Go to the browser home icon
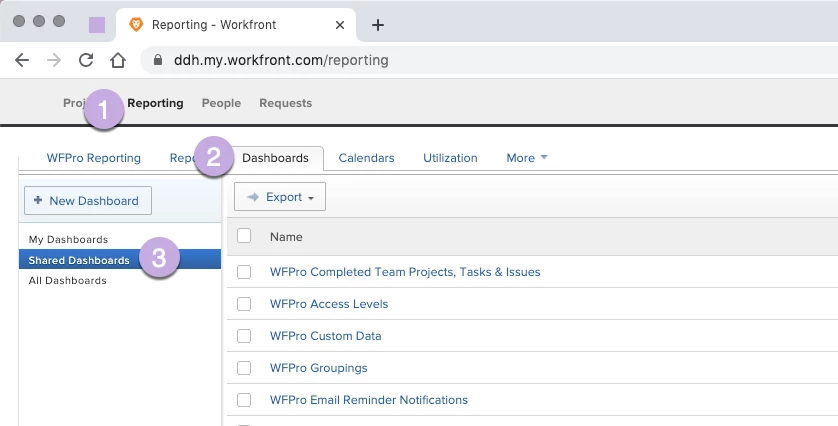 point(118,60)
